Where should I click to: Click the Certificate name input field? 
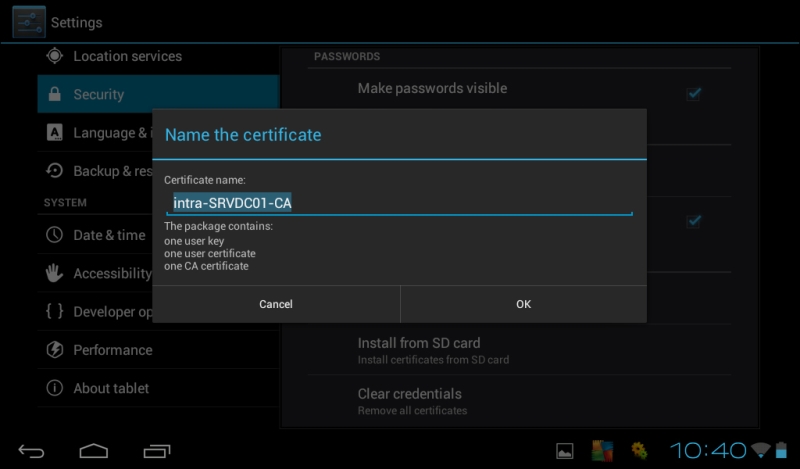coord(399,203)
